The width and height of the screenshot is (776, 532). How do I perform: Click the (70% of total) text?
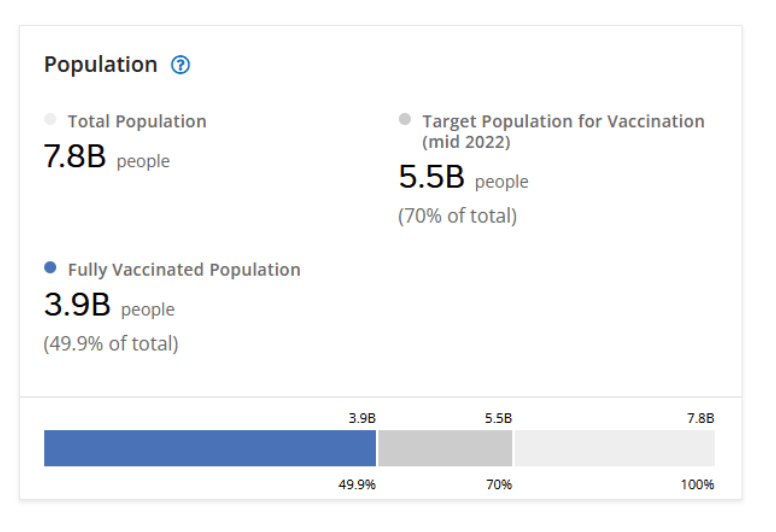click(457, 215)
